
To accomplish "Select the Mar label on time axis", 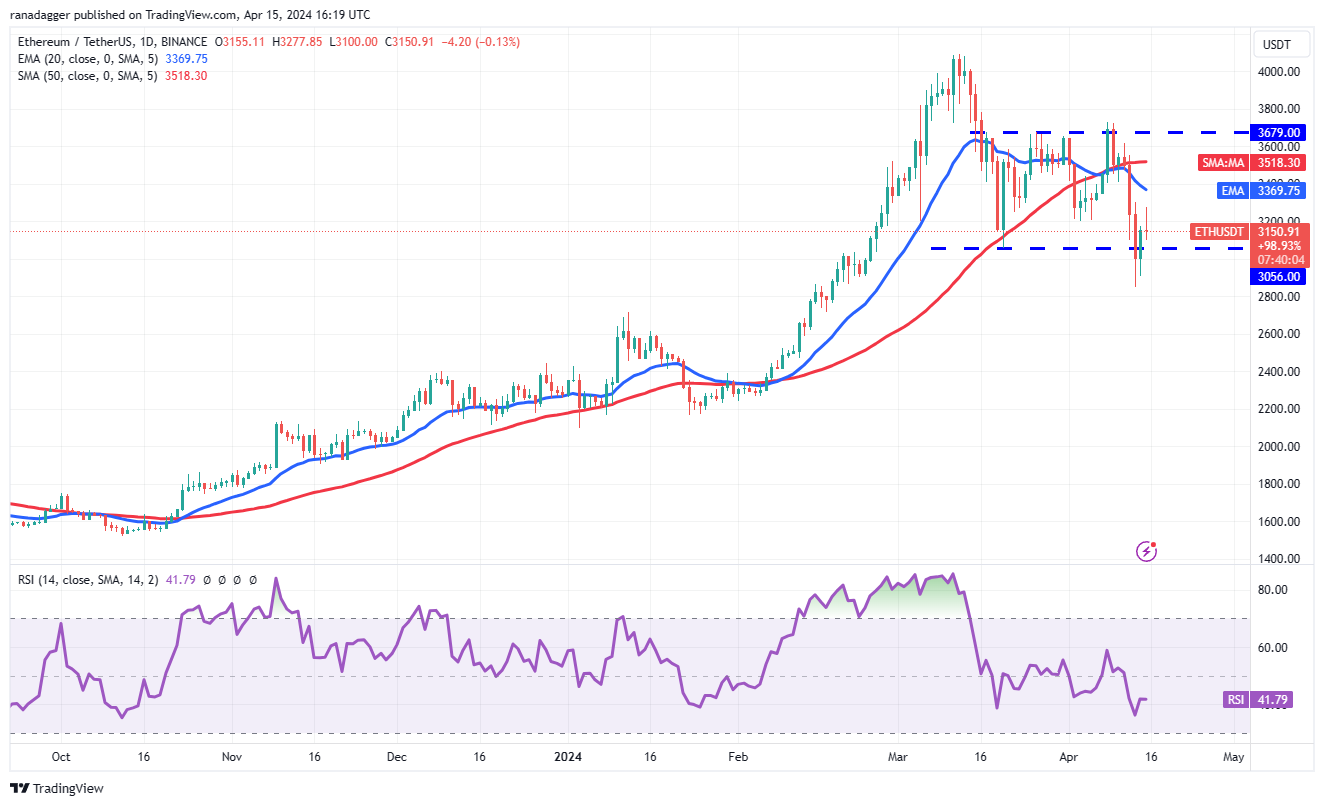I will (897, 758).
